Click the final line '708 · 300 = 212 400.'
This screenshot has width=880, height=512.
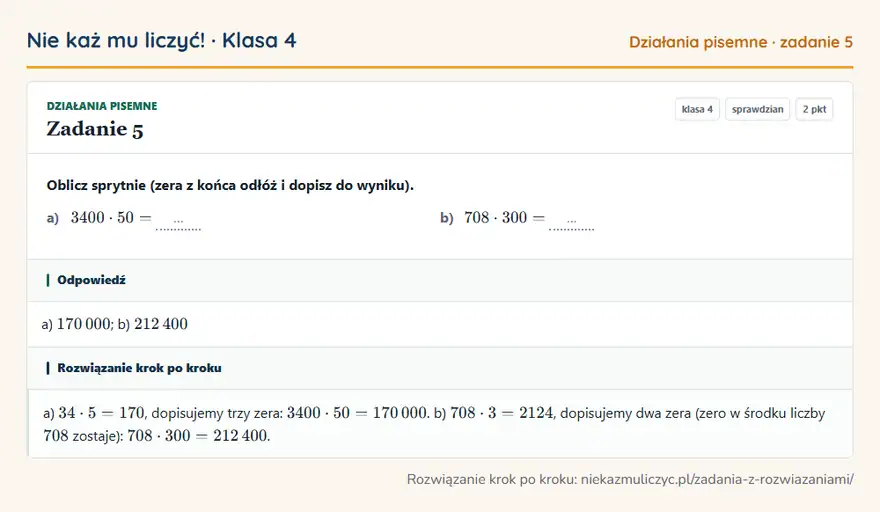pyautogui.click(x=199, y=436)
